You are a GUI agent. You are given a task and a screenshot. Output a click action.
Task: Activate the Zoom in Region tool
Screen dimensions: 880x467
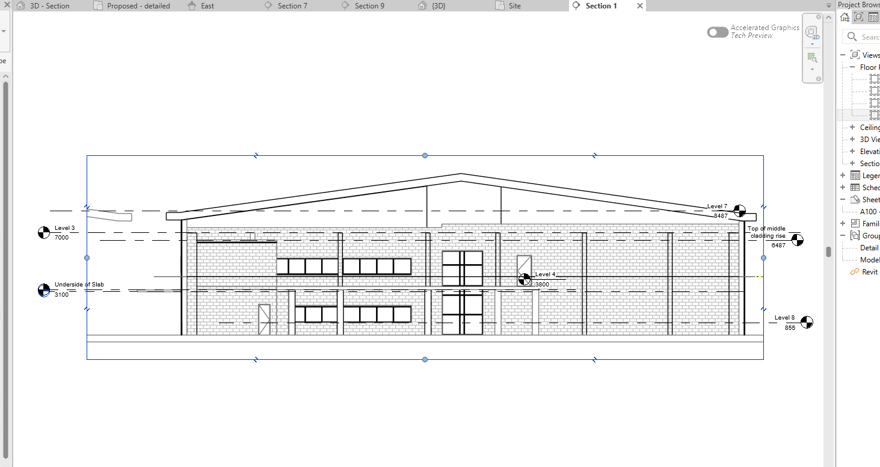pos(812,57)
